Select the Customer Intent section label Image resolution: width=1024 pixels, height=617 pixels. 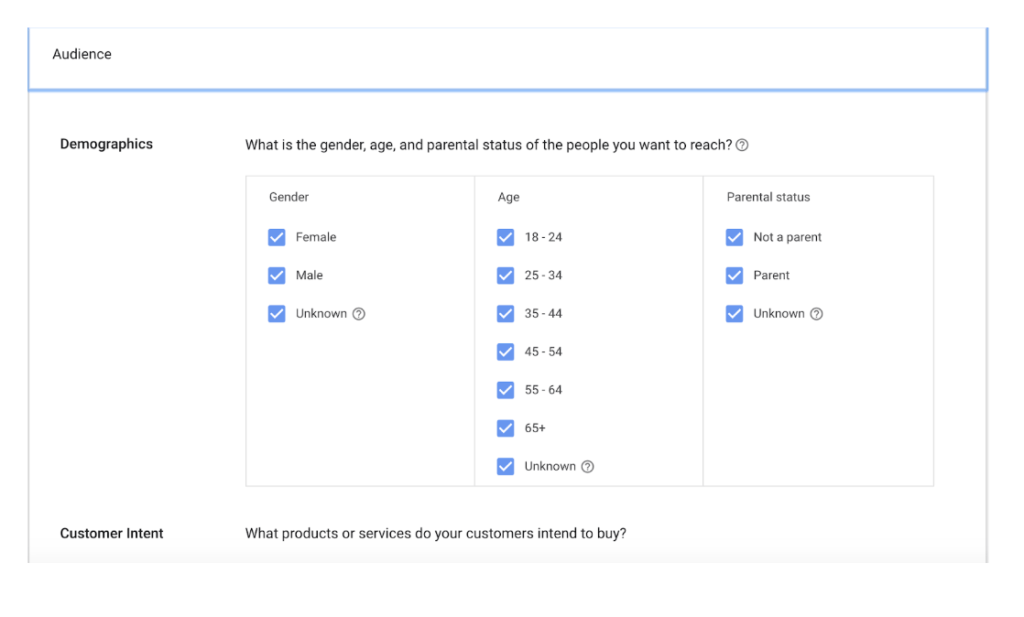coord(112,534)
